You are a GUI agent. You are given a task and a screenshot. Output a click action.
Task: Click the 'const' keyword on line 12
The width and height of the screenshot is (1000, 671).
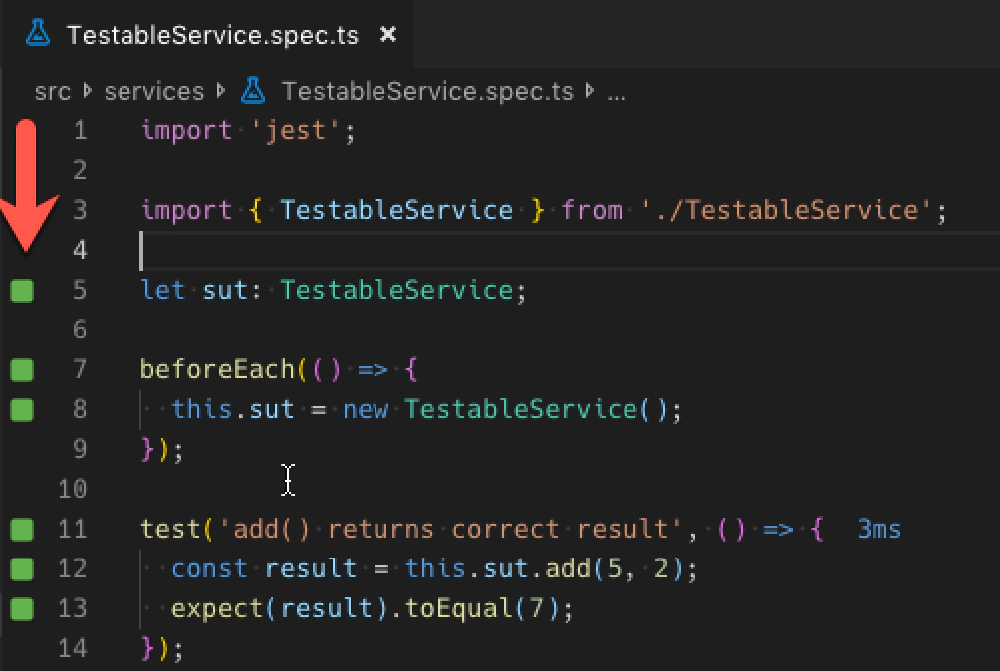click(210, 569)
